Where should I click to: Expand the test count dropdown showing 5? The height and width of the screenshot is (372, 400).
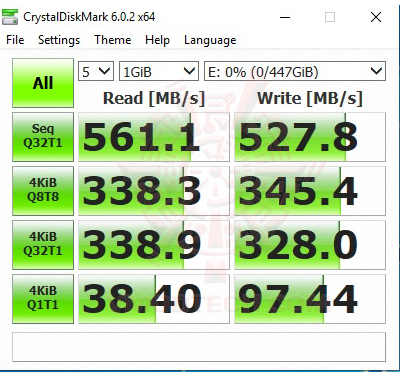pos(96,71)
